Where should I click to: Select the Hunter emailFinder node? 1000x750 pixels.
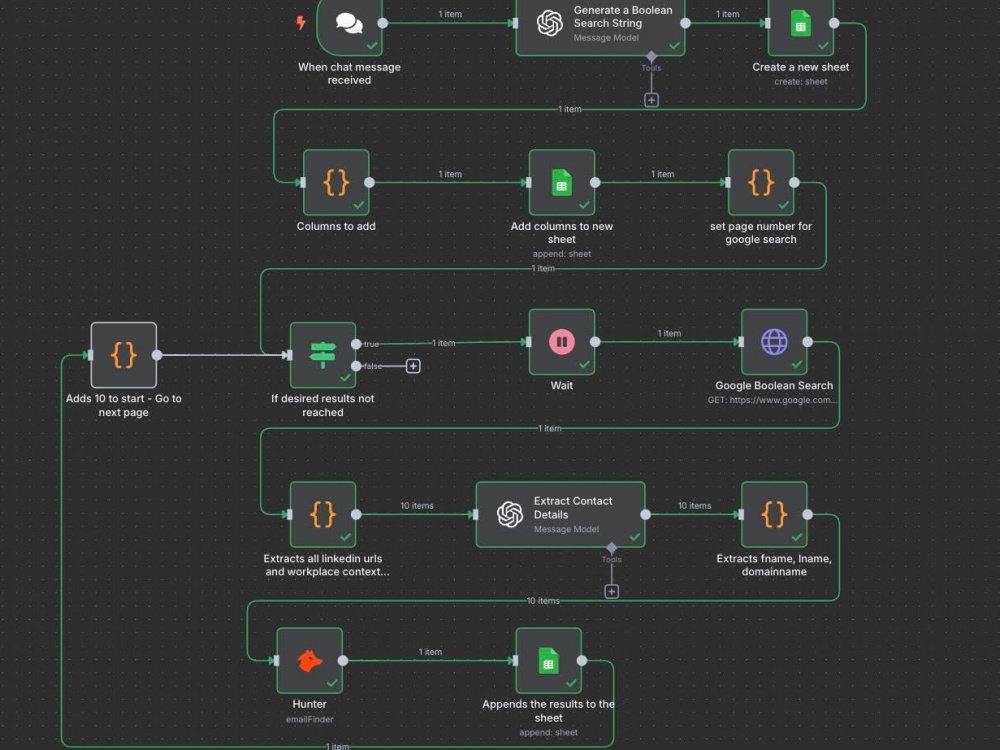tap(309, 660)
